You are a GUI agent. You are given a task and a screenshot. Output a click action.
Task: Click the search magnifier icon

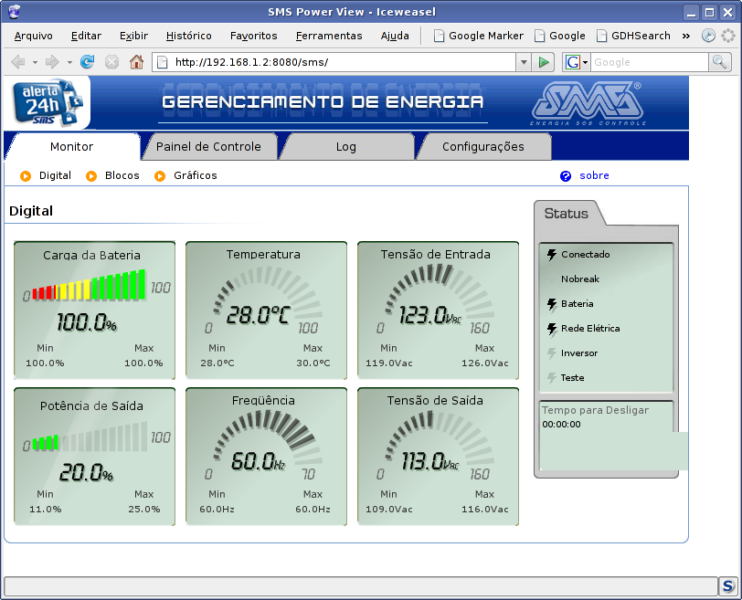[719, 62]
